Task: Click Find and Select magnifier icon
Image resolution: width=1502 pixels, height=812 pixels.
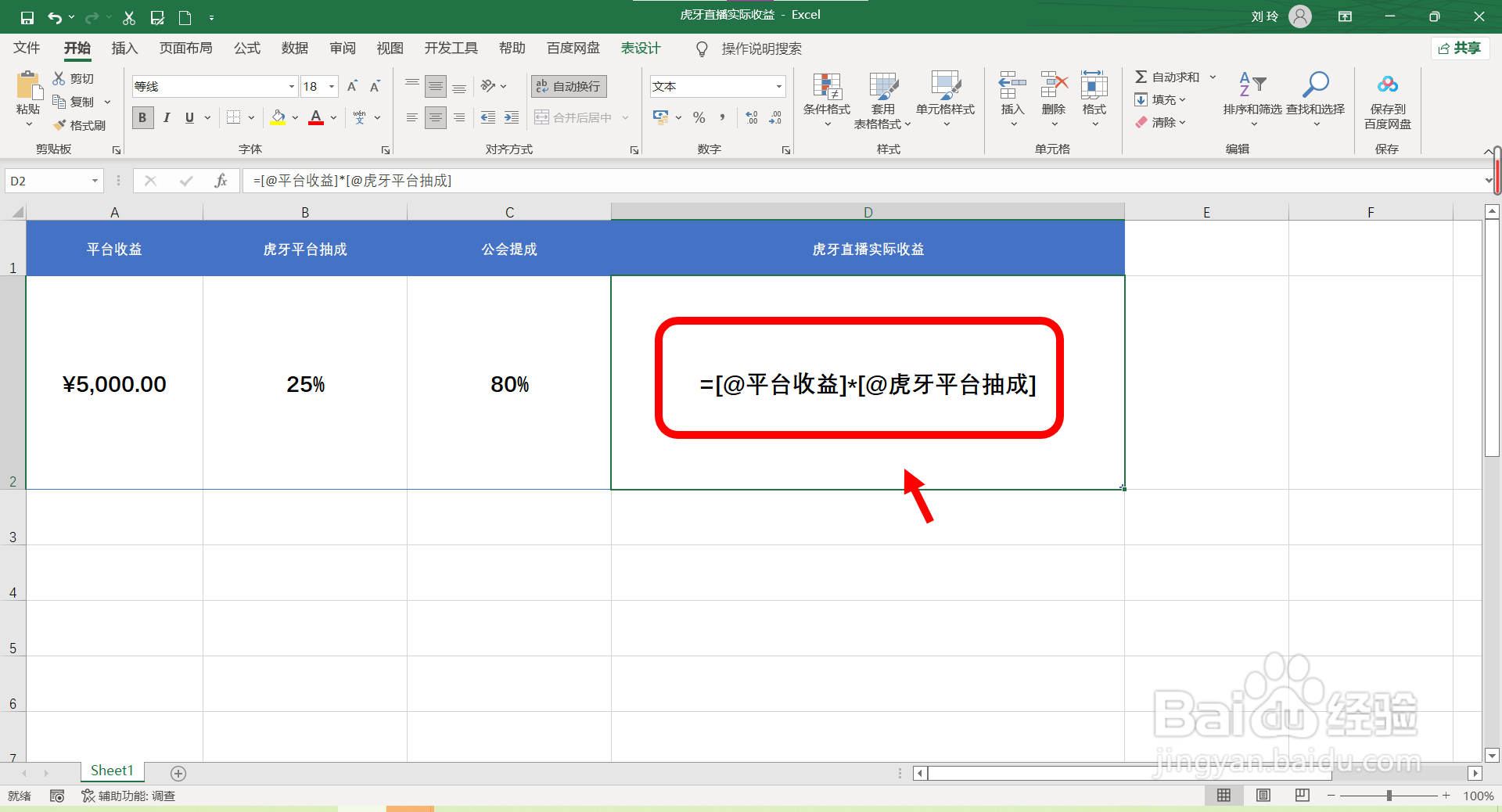Action: (x=1316, y=84)
